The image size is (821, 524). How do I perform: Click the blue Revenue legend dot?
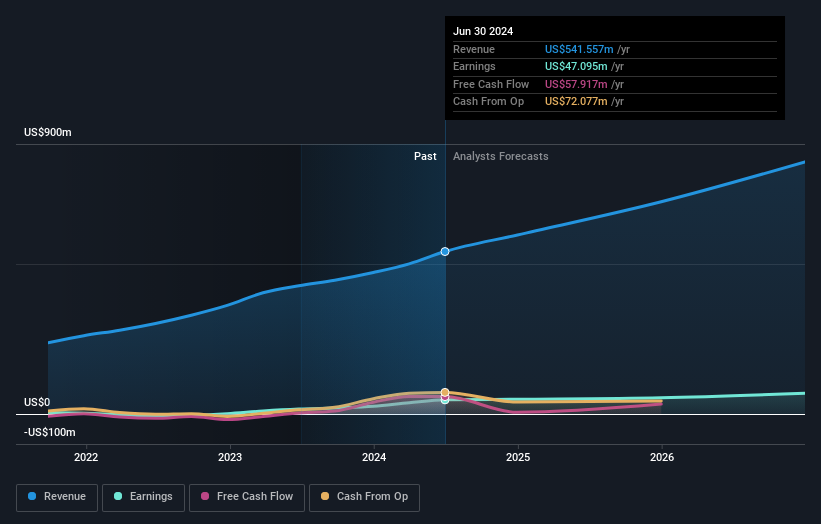pyautogui.click(x=32, y=496)
